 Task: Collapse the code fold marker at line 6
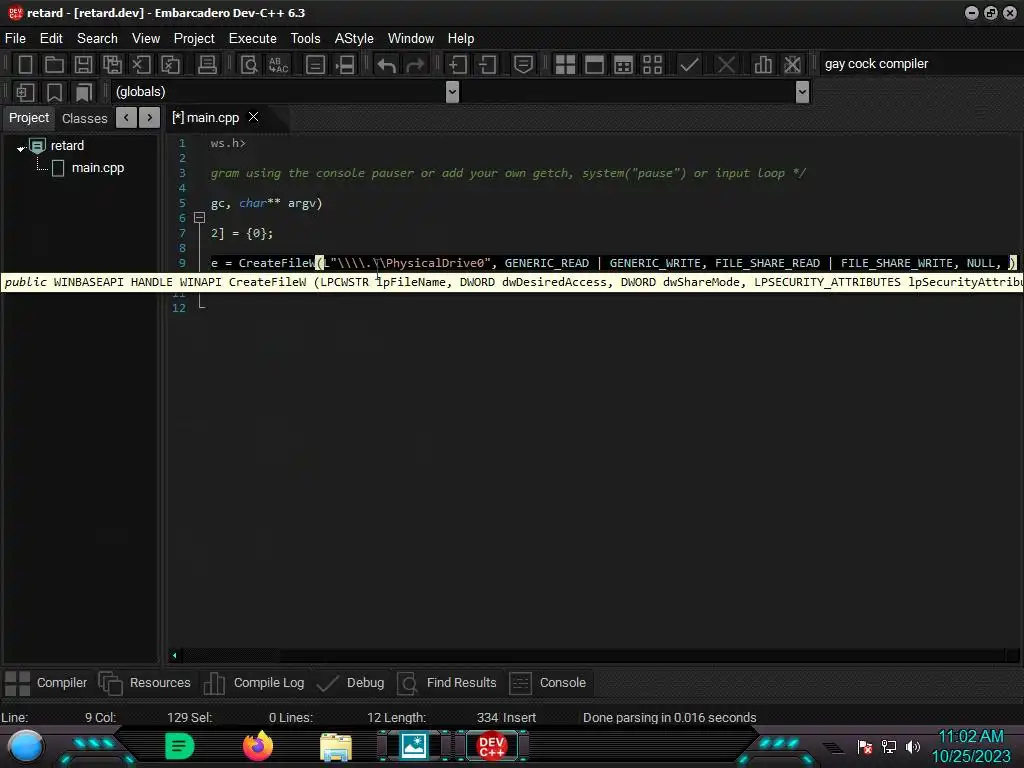[200, 217]
